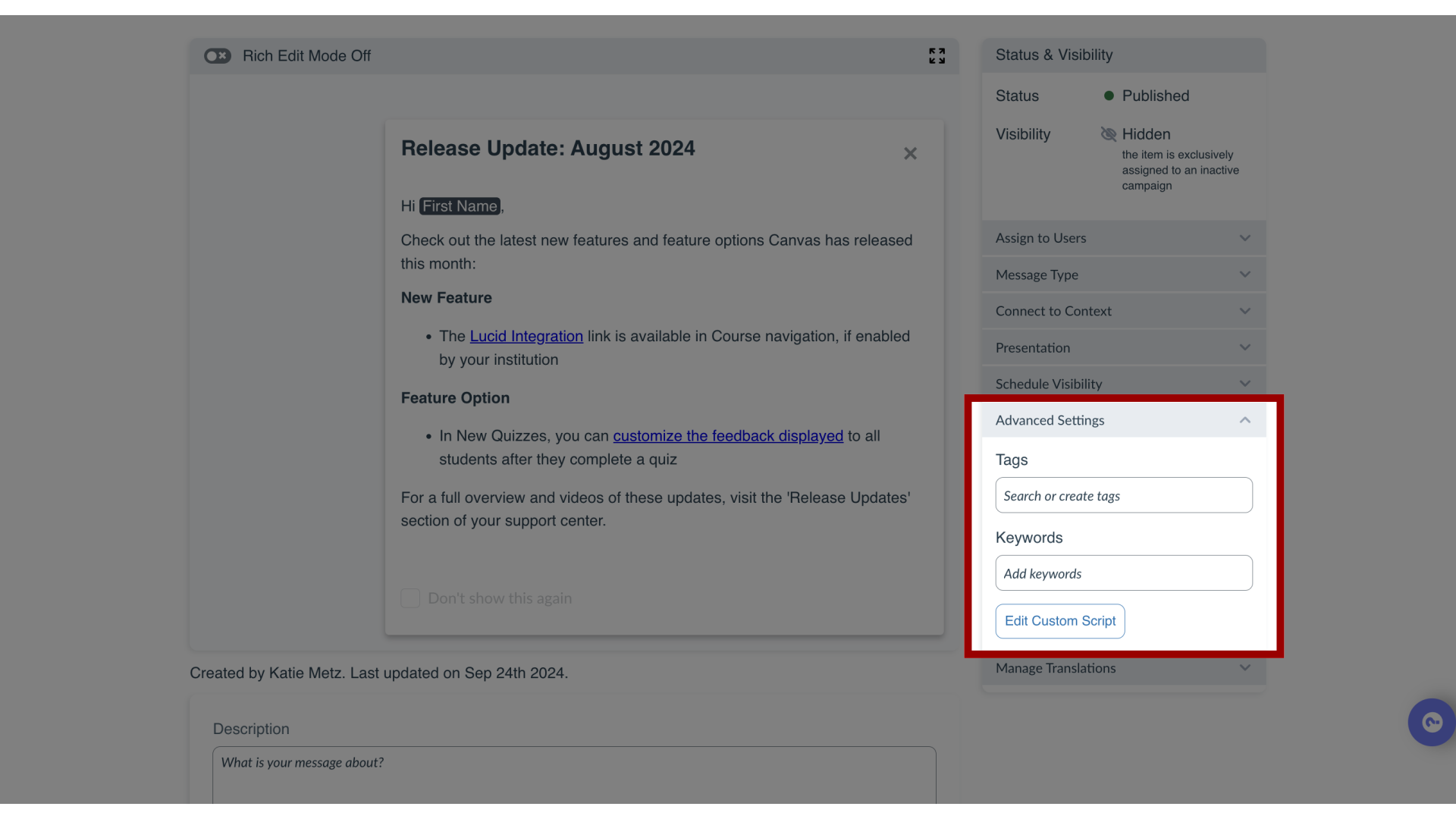Click the Hidden visibility icon

(x=1108, y=134)
